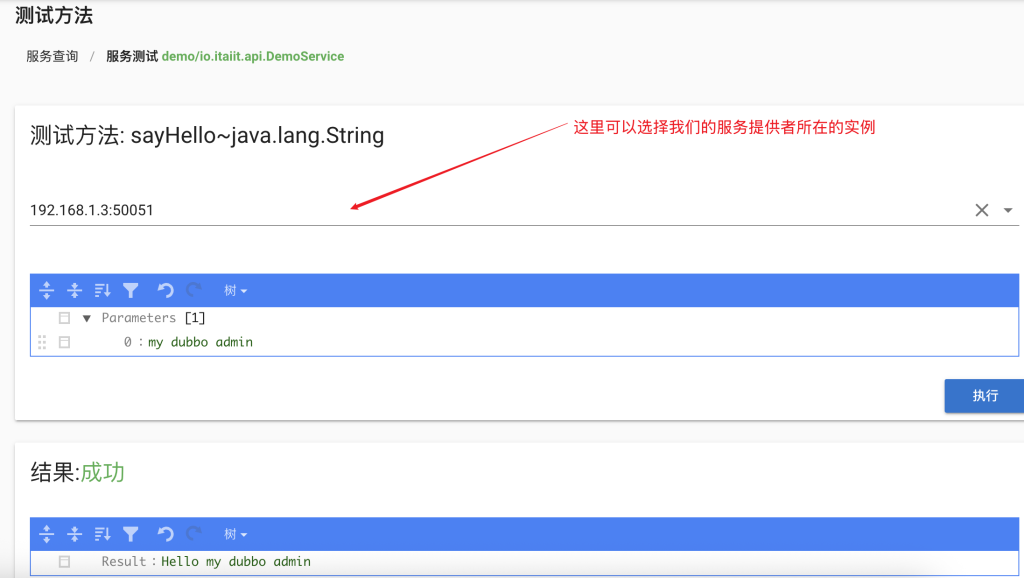Open the action menu for the parameter 0 row

coord(64,342)
